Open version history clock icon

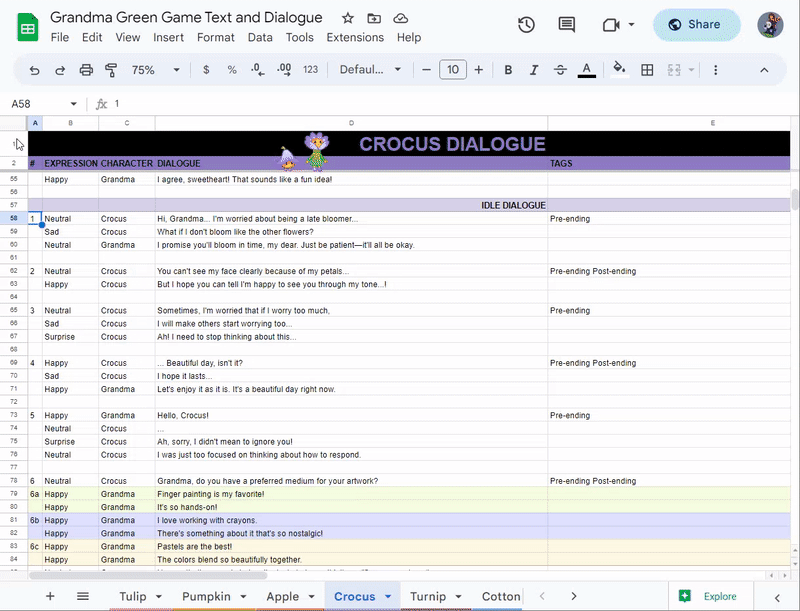point(526,25)
